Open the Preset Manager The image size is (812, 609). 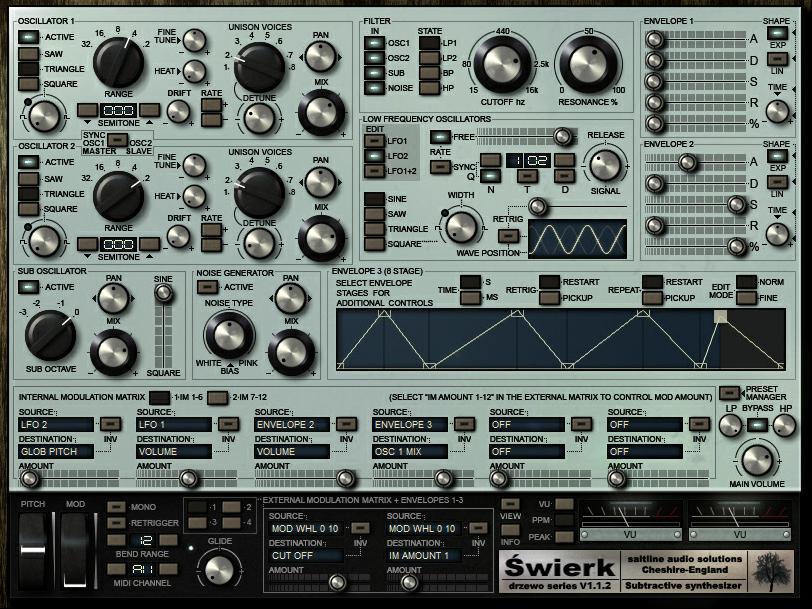click(x=726, y=393)
